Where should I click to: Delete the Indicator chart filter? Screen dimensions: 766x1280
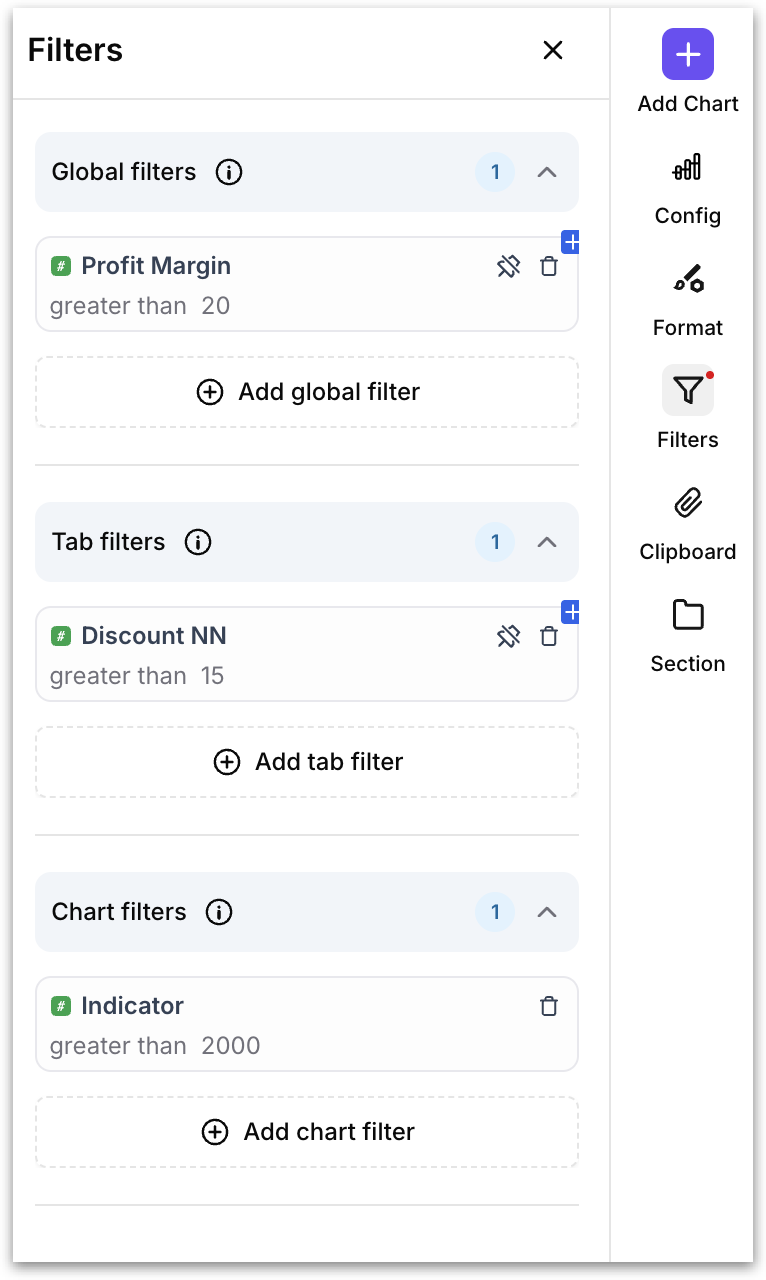(x=549, y=1006)
